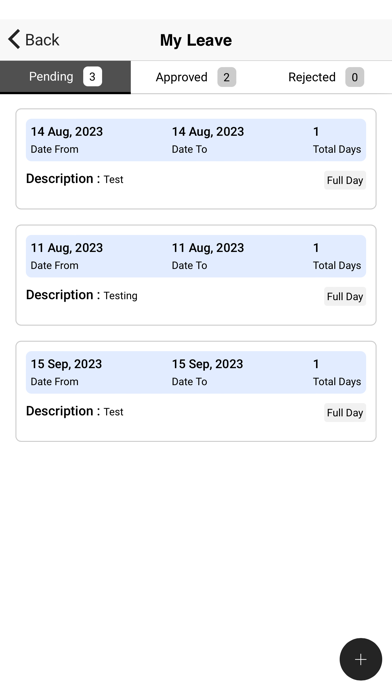Screen dimensions: 392x696
Task: Click the Approved count badge 2
Action: (226, 77)
